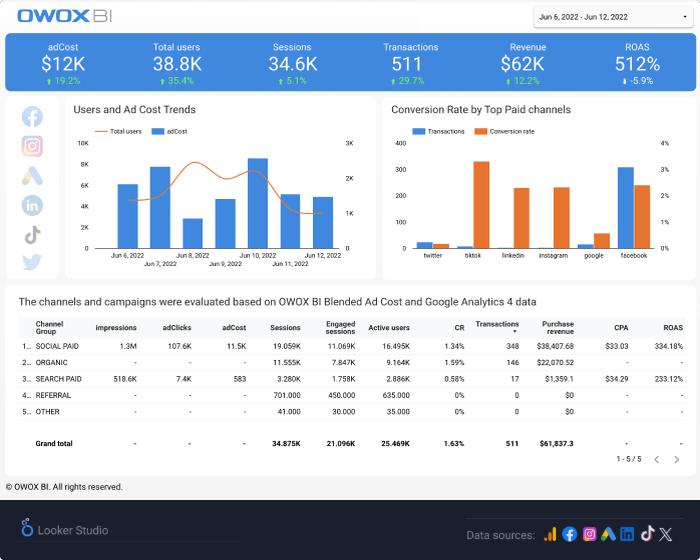
Task: Go to next table page arrow
Action: click(677, 460)
